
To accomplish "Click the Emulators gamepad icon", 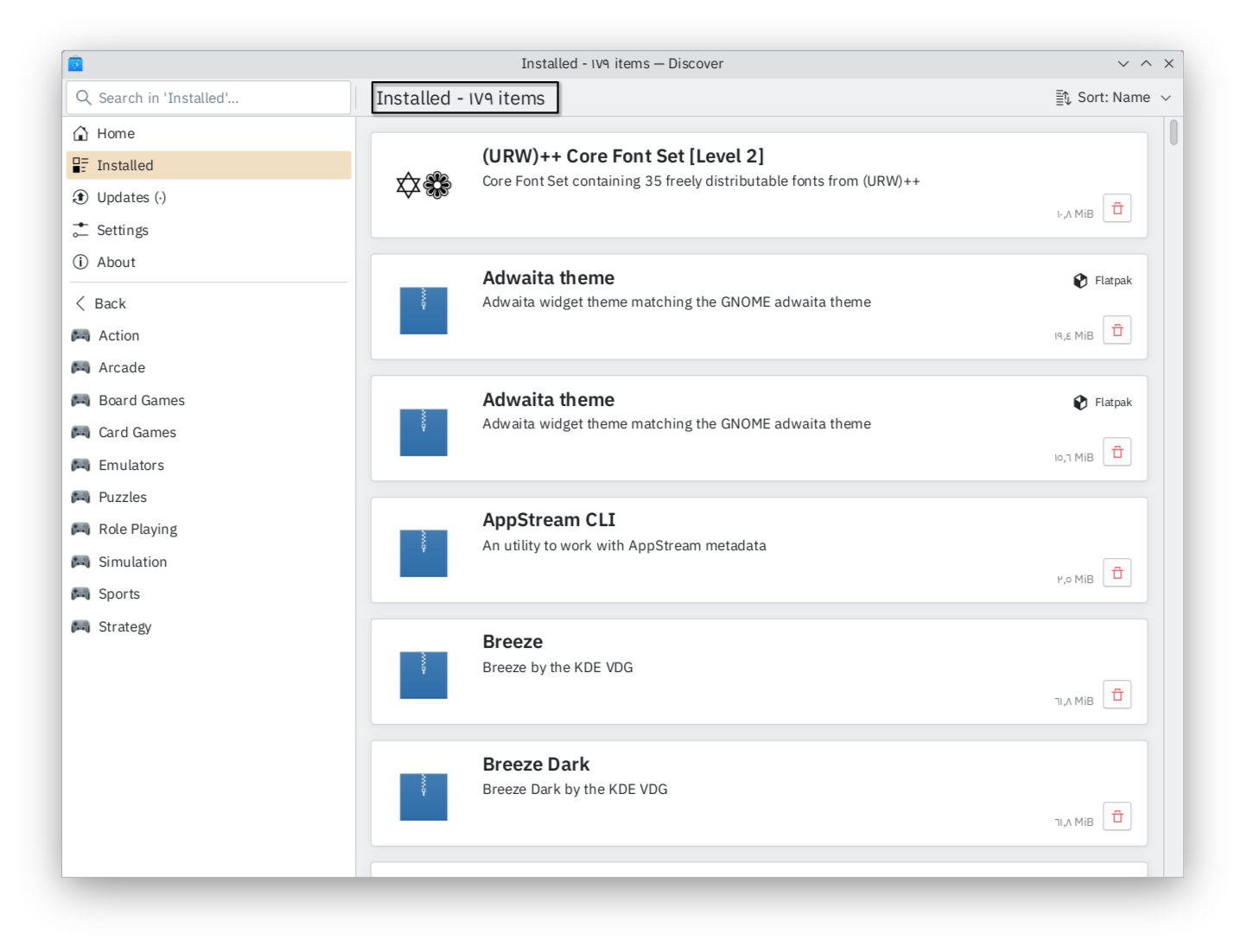I will click(81, 465).
